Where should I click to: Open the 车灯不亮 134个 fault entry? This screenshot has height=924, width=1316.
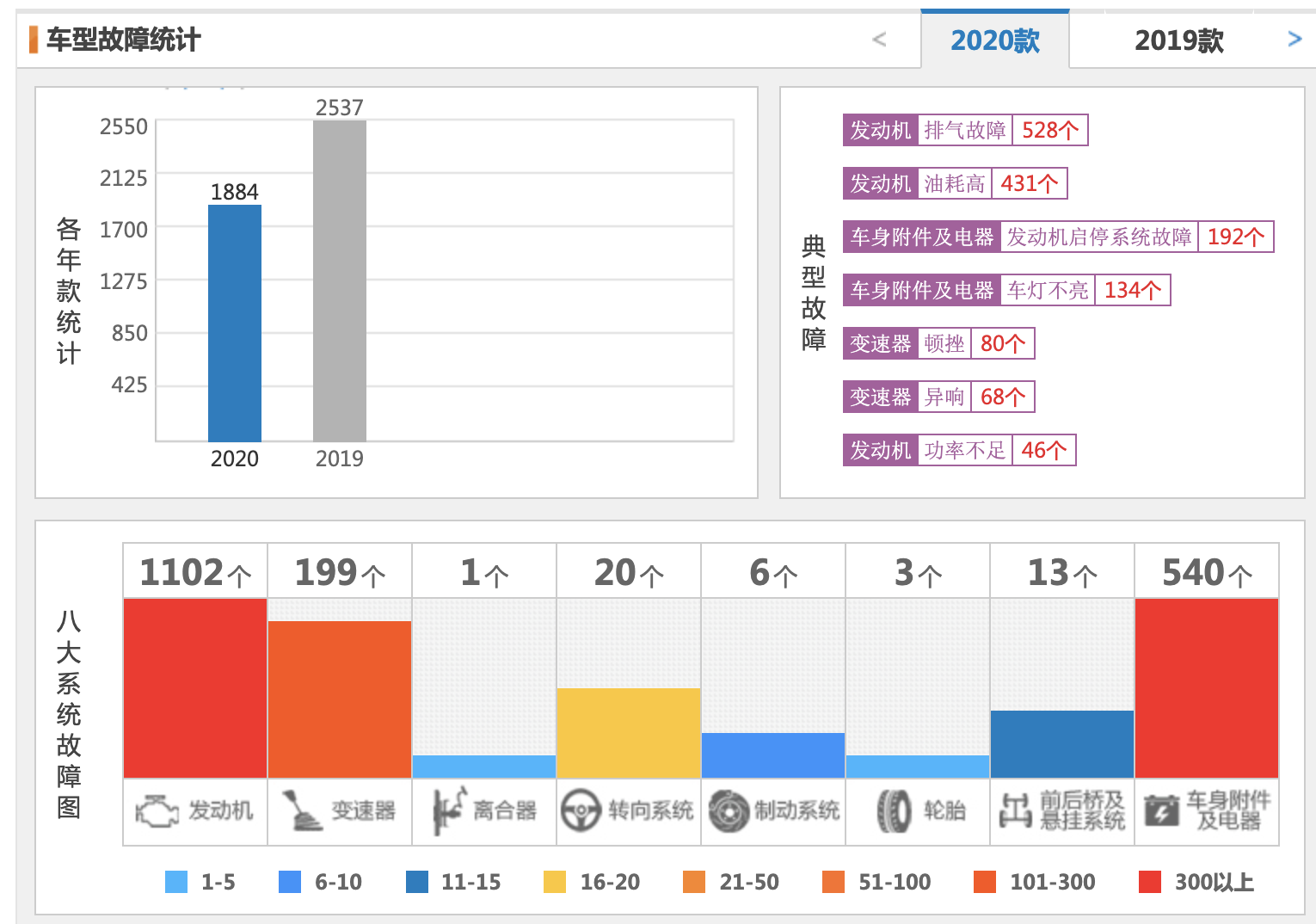pos(1007,290)
